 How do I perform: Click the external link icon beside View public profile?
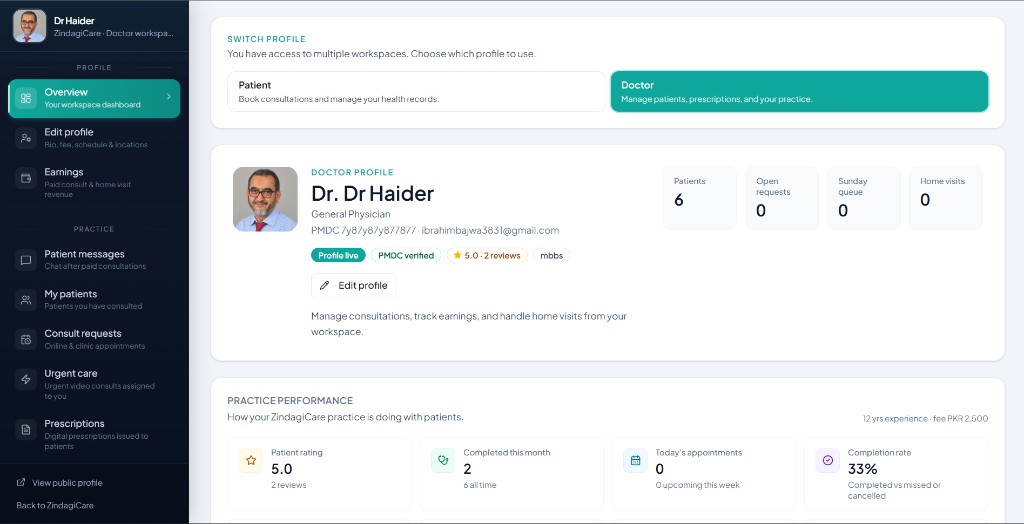point(21,482)
